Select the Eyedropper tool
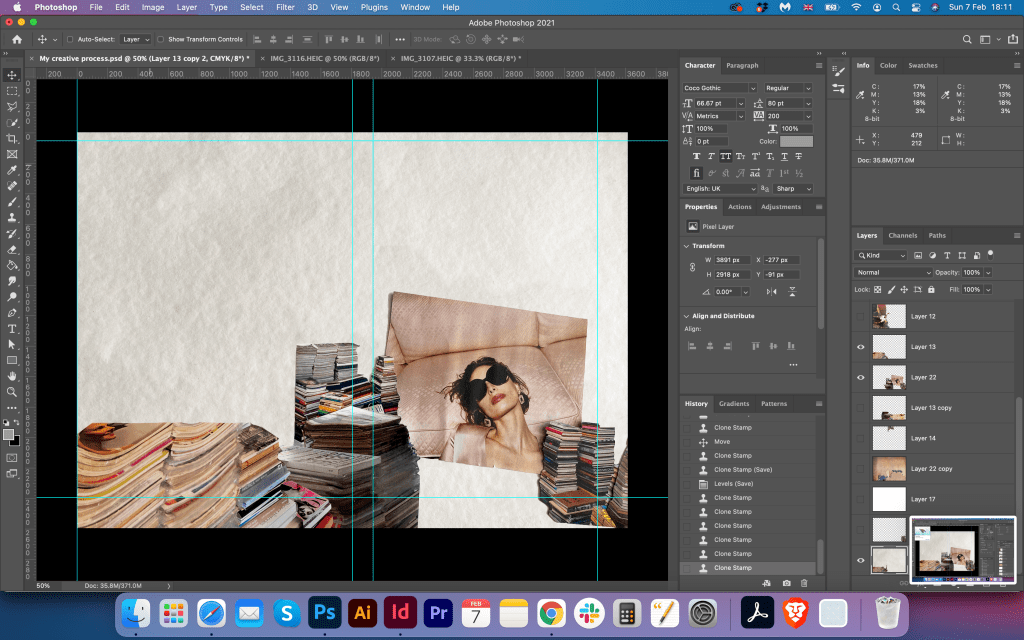Image resolution: width=1024 pixels, height=640 pixels. (x=12, y=170)
